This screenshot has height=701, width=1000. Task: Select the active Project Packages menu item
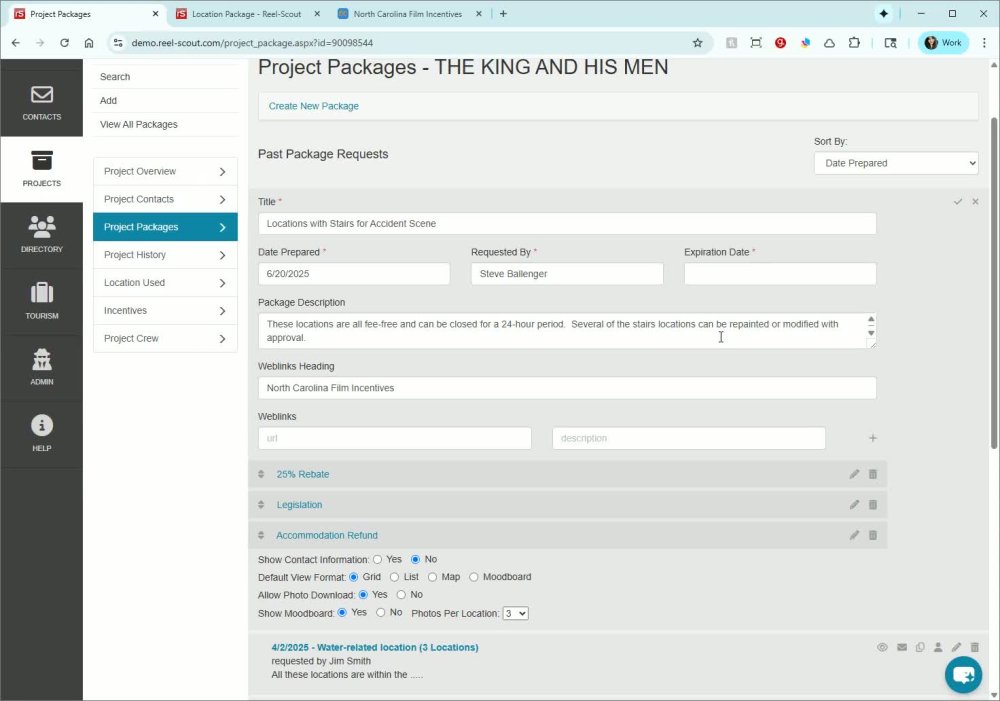point(165,227)
